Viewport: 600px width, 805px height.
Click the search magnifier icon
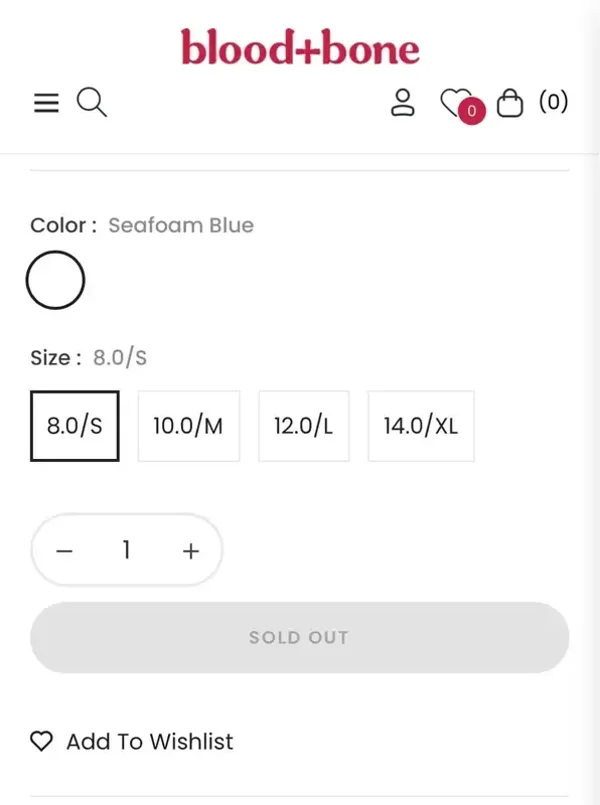(x=91, y=103)
